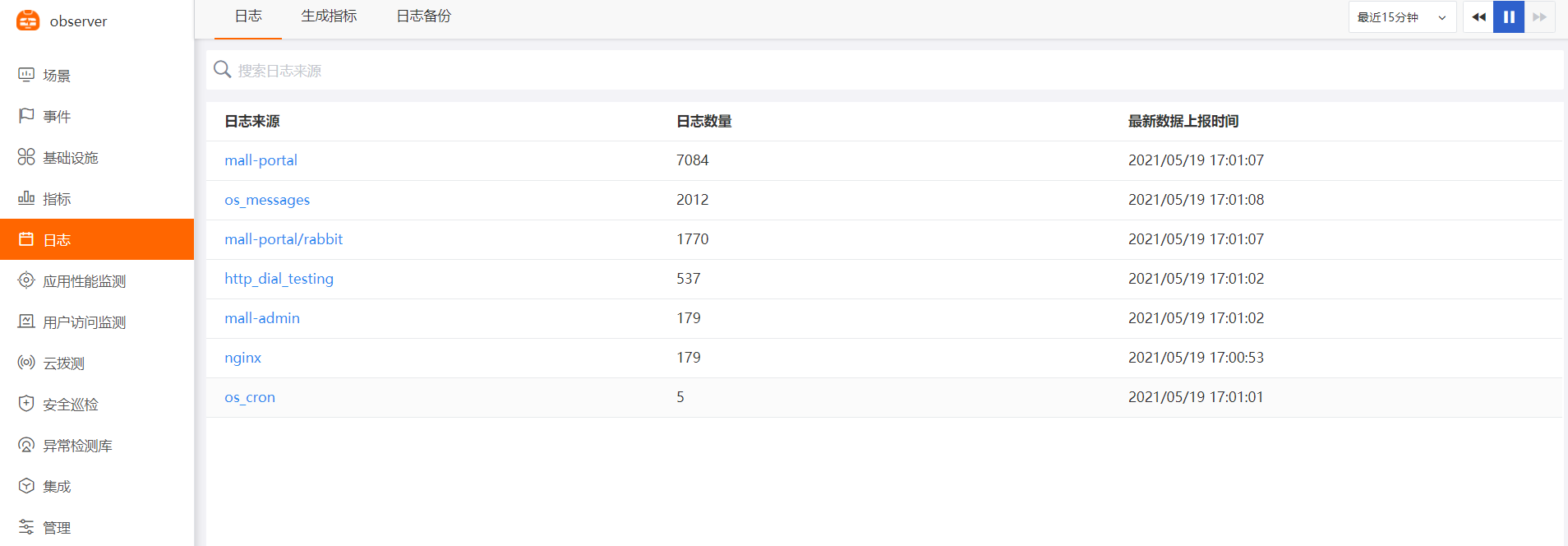This screenshot has width=1568, height=546.
Task: Click the observer logo icon
Action: [28, 21]
